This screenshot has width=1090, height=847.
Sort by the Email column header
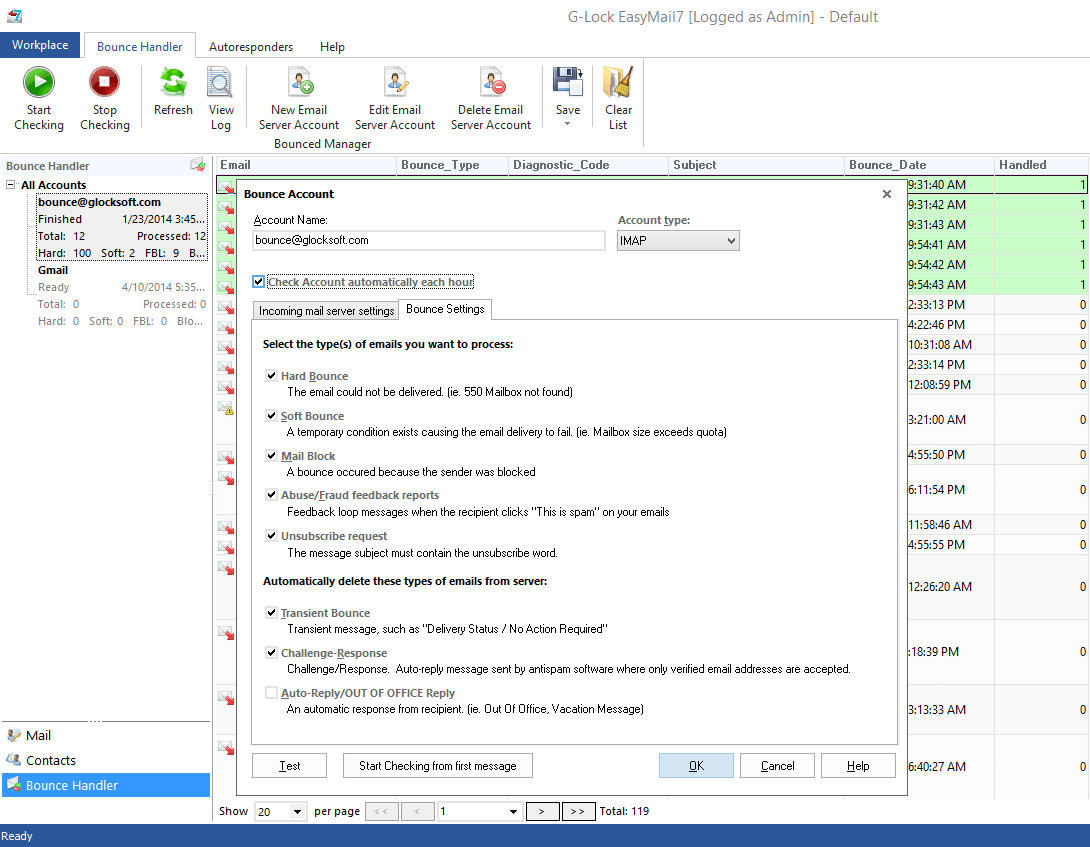click(306, 165)
